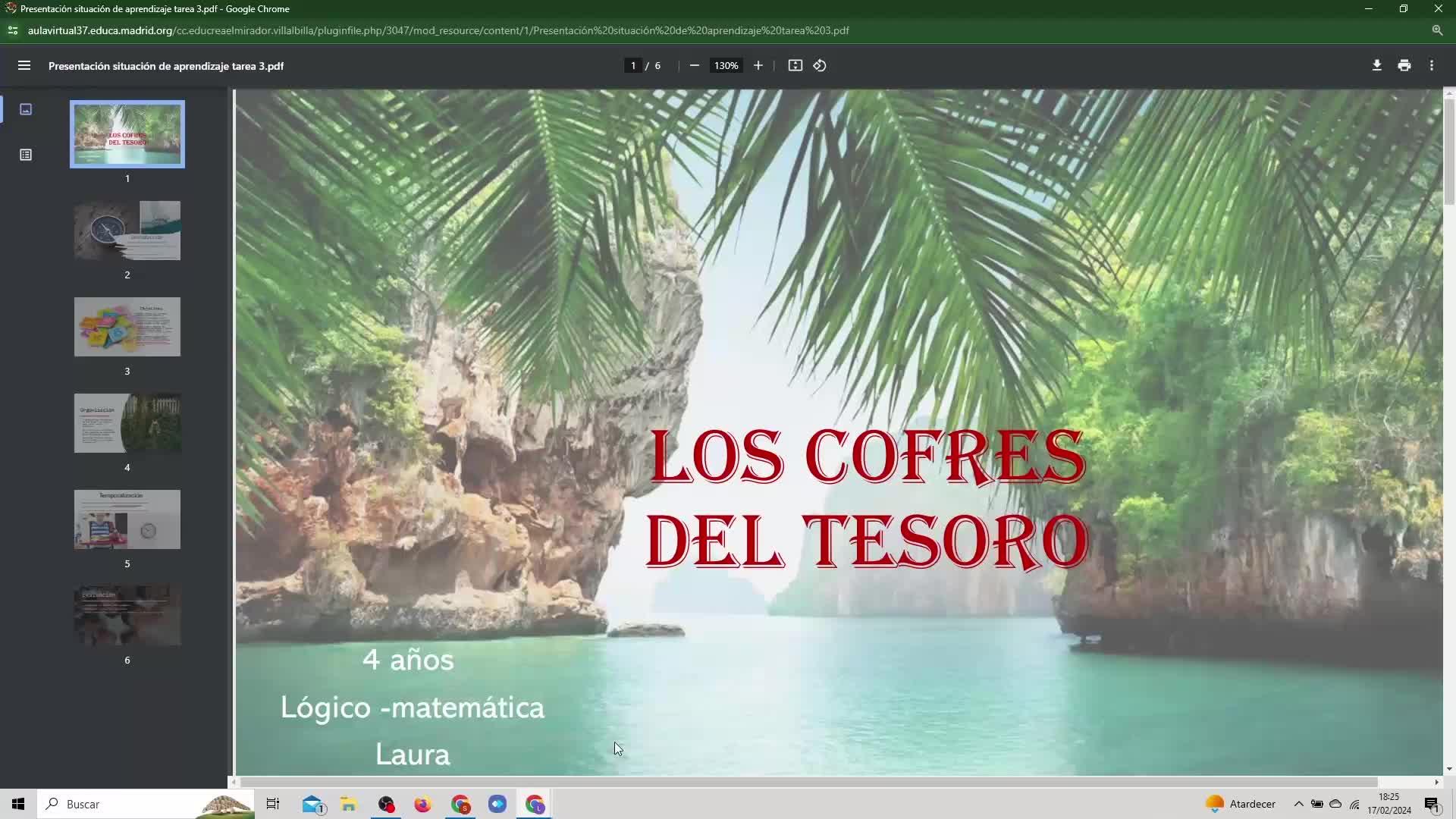Click the 130% zoom level field
This screenshot has height=819, width=1456.
point(726,66)
